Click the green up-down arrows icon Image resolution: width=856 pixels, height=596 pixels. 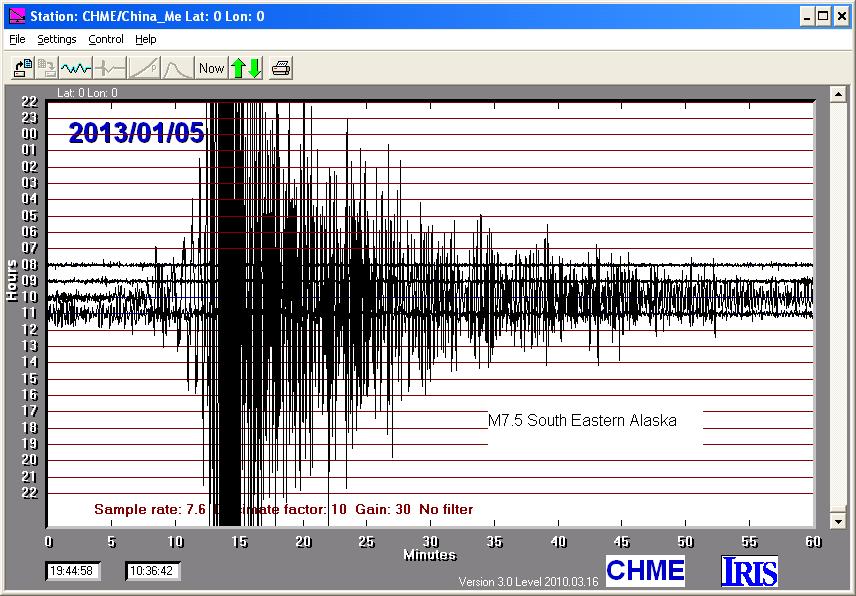coord(246,68)
